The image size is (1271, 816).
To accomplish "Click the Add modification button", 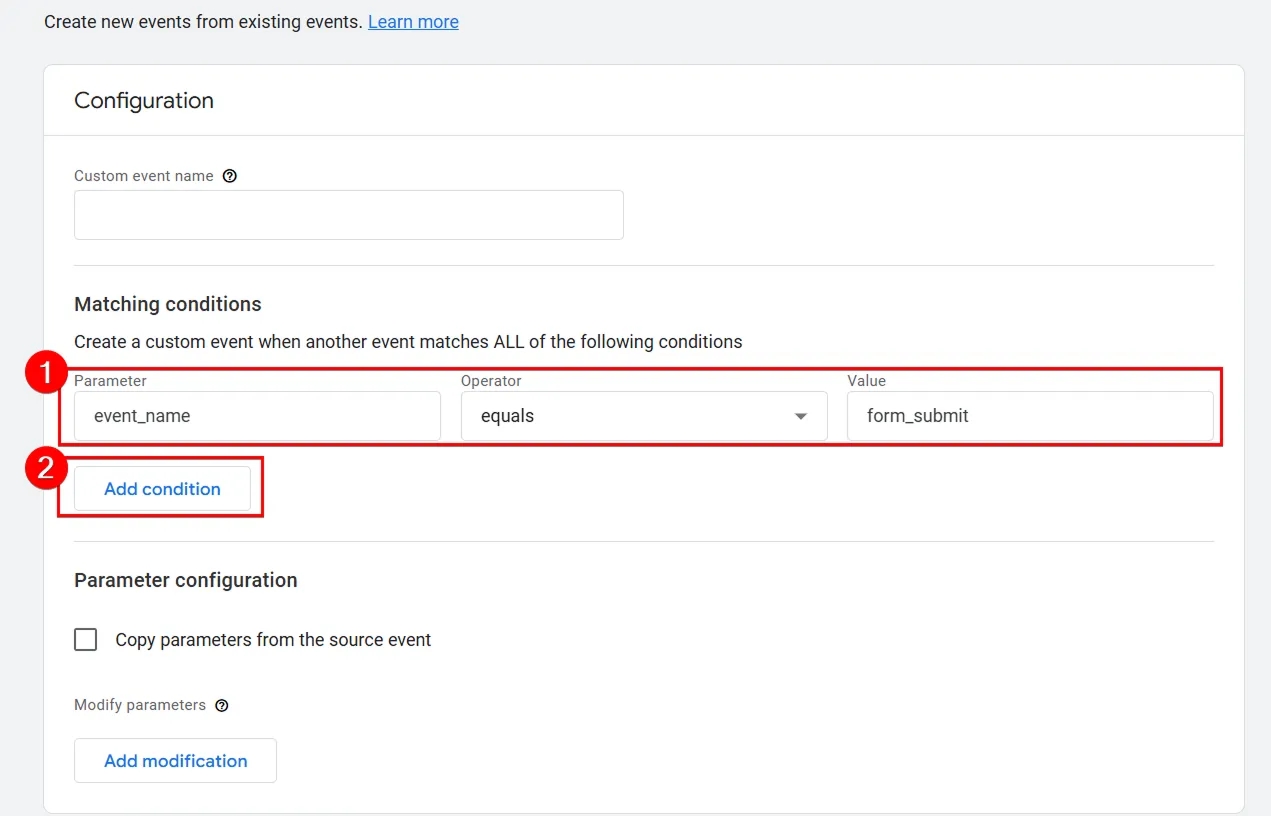I will 175,761.
